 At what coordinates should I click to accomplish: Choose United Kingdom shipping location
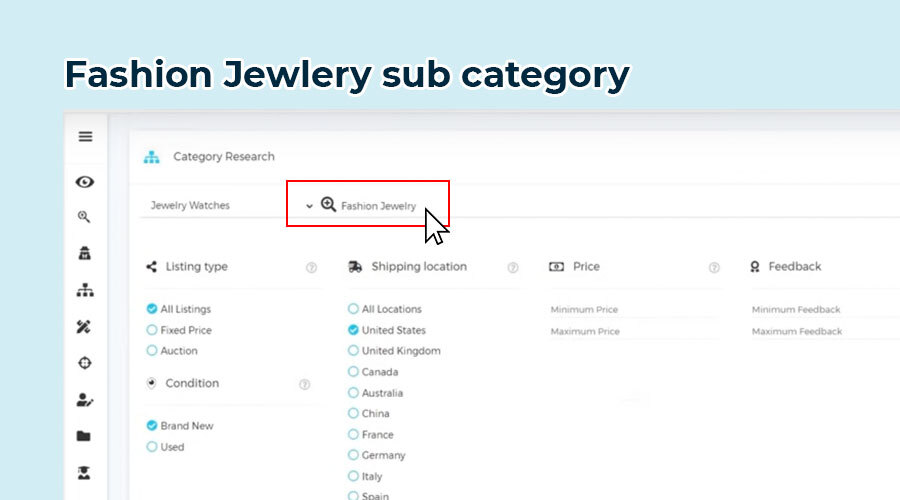(x=354, y=351)
